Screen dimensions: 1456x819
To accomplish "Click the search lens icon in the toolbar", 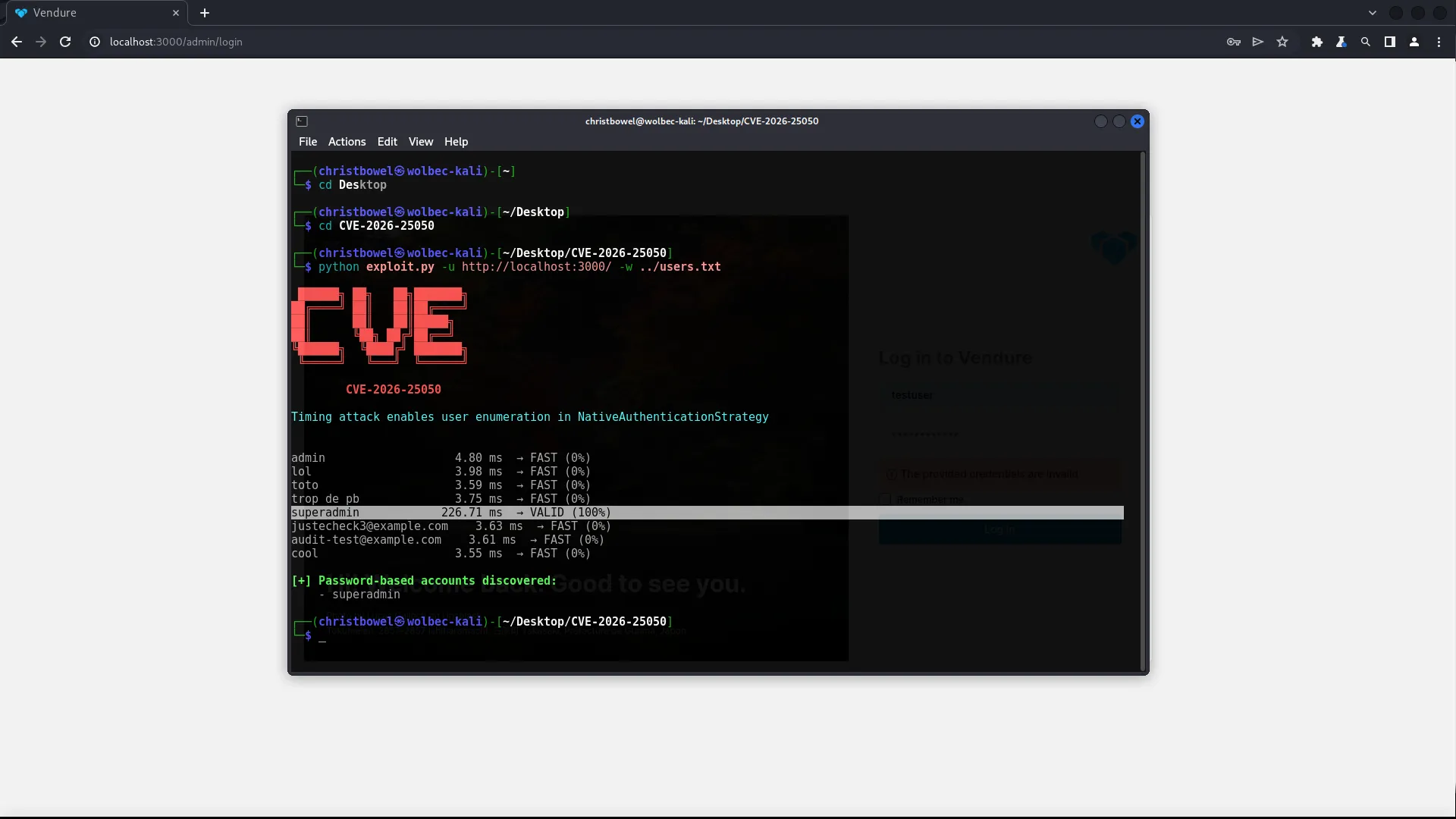I will click(x=1365, y=42).
